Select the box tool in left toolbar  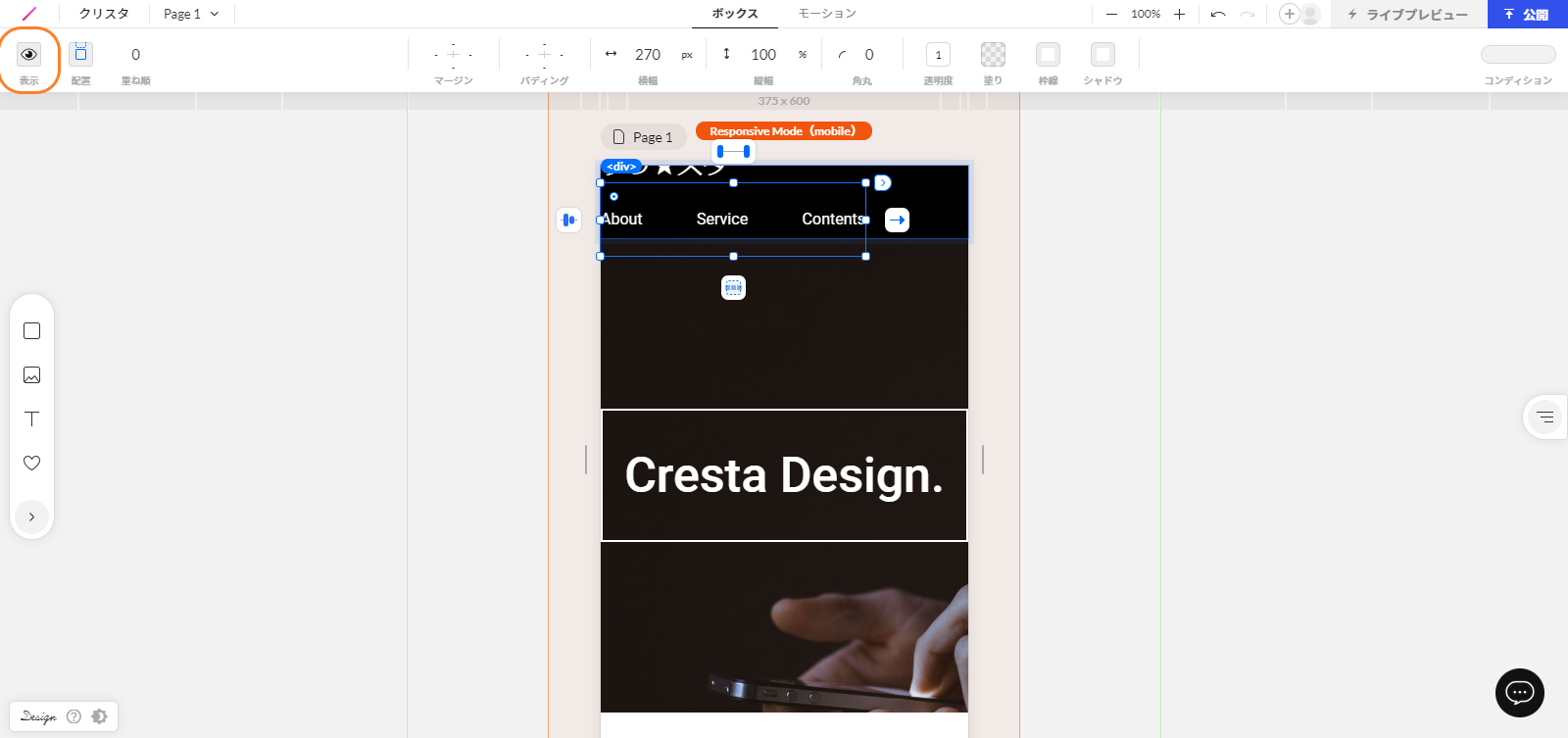[x=31, y=331]
